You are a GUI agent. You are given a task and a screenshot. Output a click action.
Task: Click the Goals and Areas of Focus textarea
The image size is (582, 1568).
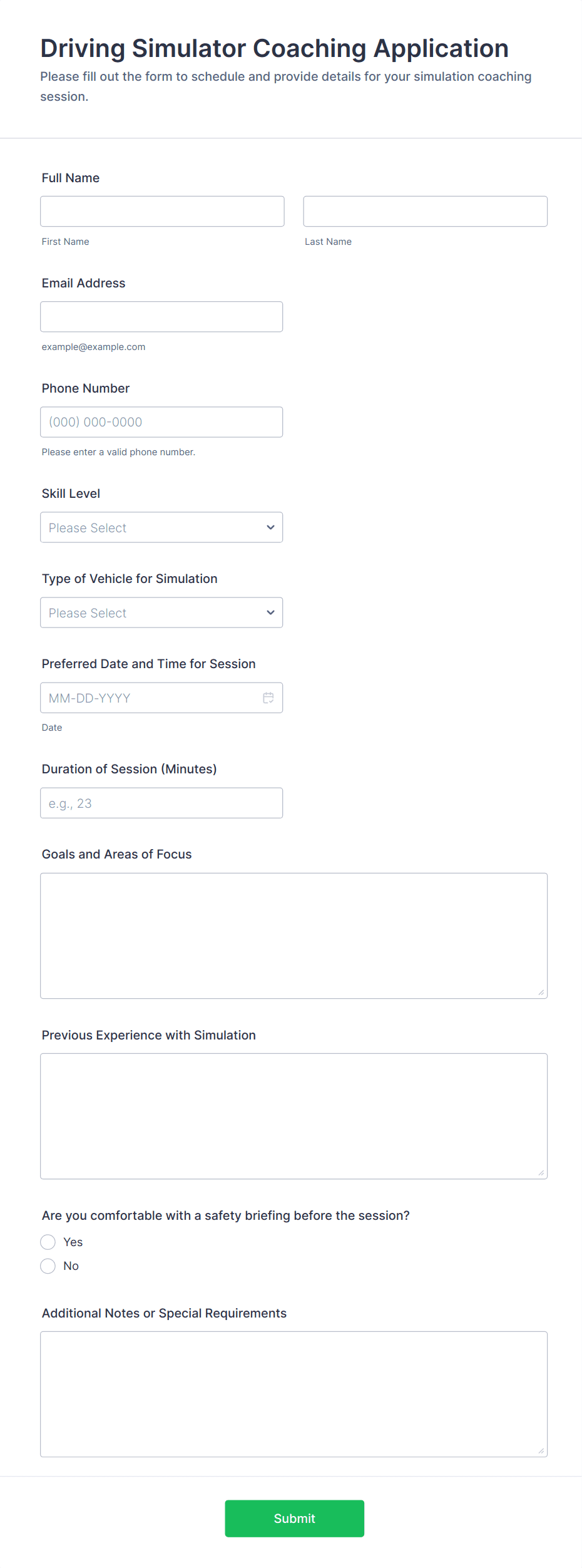pos(294,936)
